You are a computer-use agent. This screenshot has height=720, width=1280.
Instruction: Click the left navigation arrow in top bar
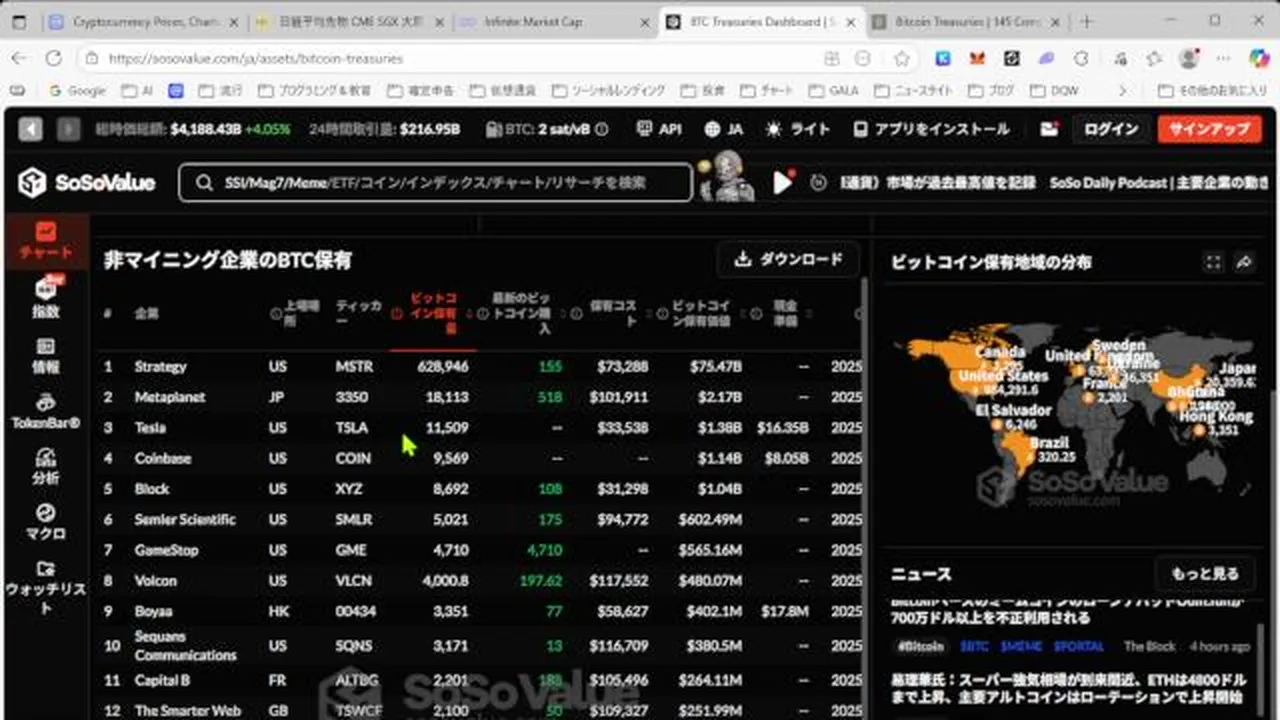(31, 129)
